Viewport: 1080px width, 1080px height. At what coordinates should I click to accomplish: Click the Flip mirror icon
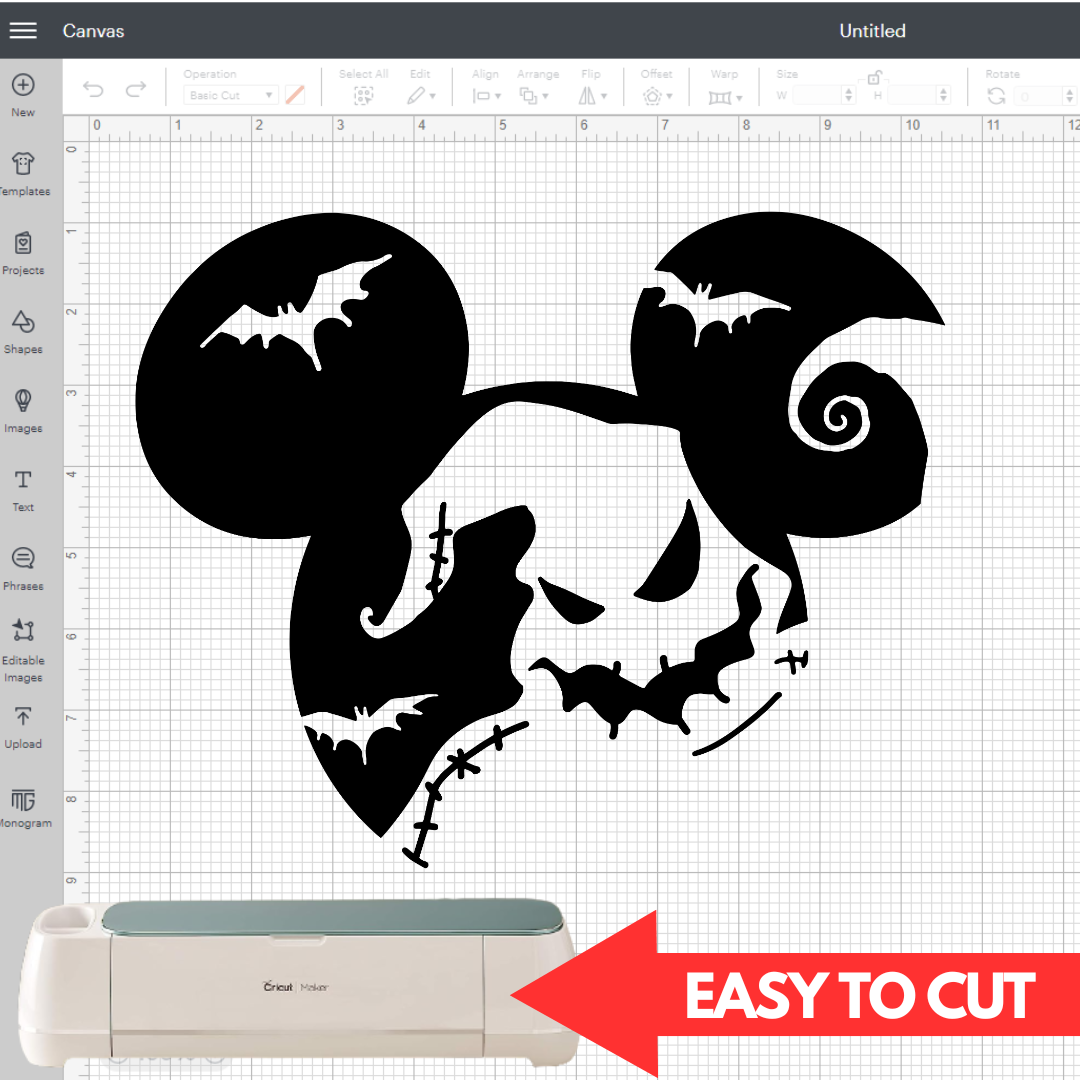point(587,96)
